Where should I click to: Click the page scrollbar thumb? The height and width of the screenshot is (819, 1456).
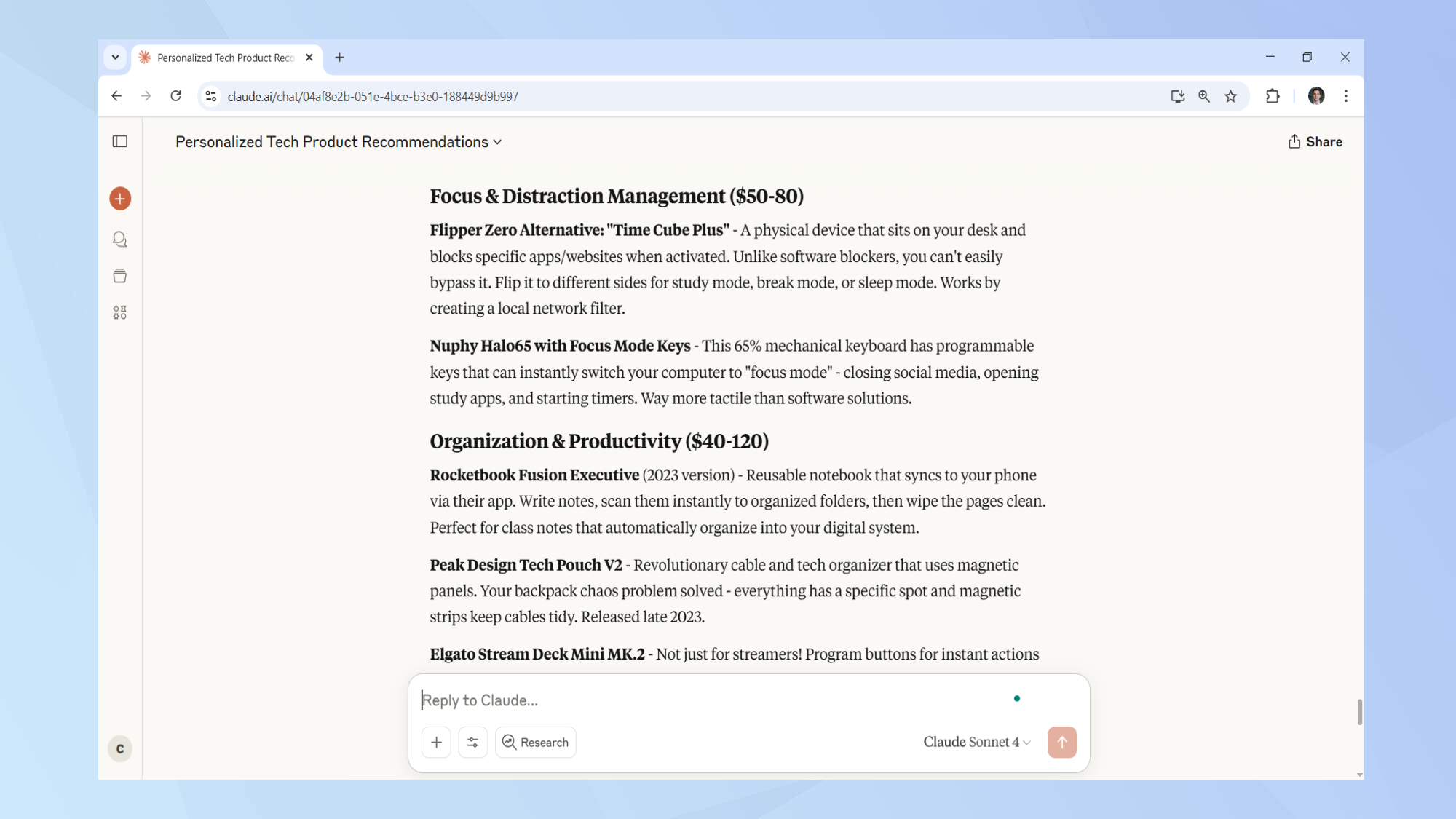(1359, 711)
